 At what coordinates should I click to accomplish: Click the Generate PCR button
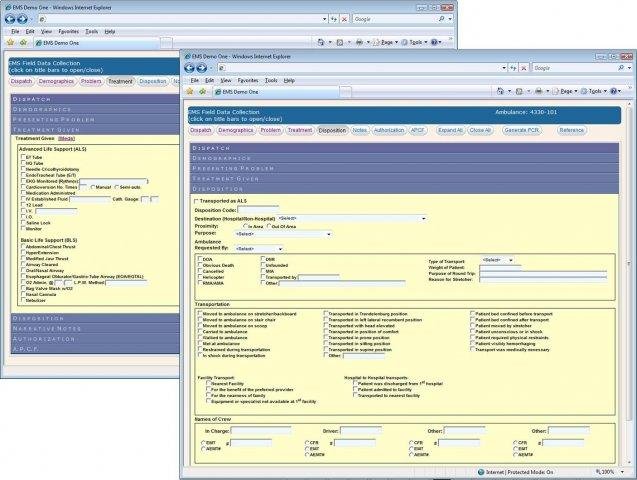521,130
